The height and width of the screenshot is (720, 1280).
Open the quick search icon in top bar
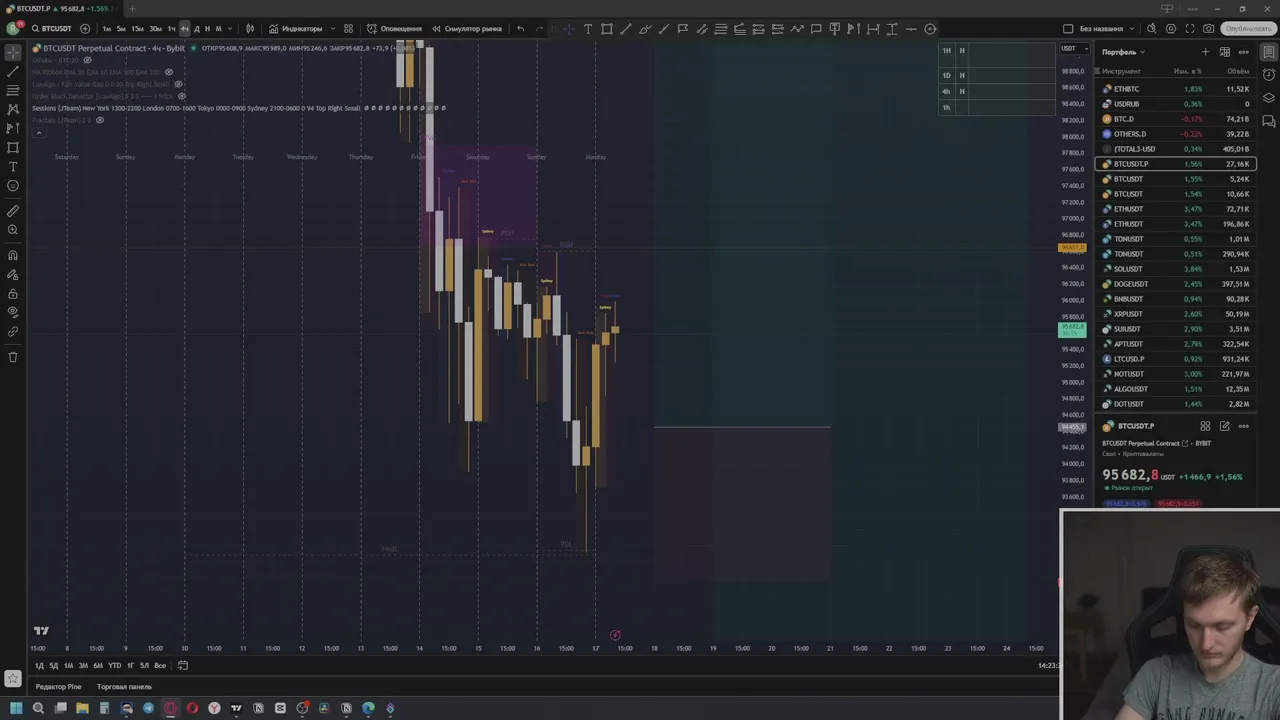[x=1152, y=29]
